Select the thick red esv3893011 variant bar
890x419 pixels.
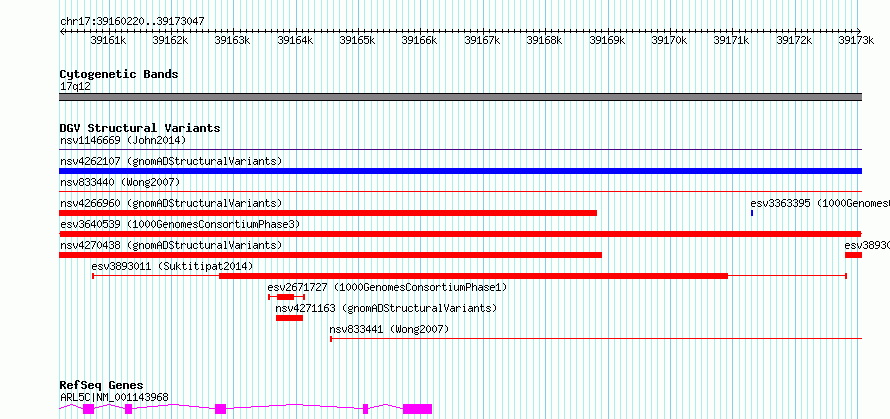coord(473,276)
